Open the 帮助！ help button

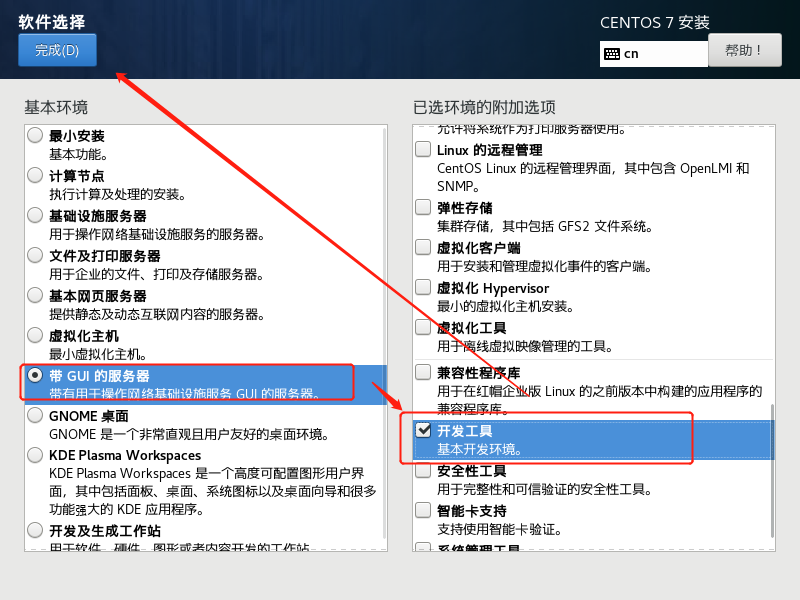[x=744, y=50]
